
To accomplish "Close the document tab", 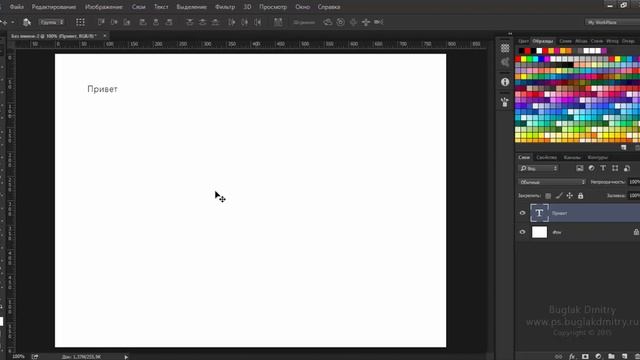I will point(104,36).
